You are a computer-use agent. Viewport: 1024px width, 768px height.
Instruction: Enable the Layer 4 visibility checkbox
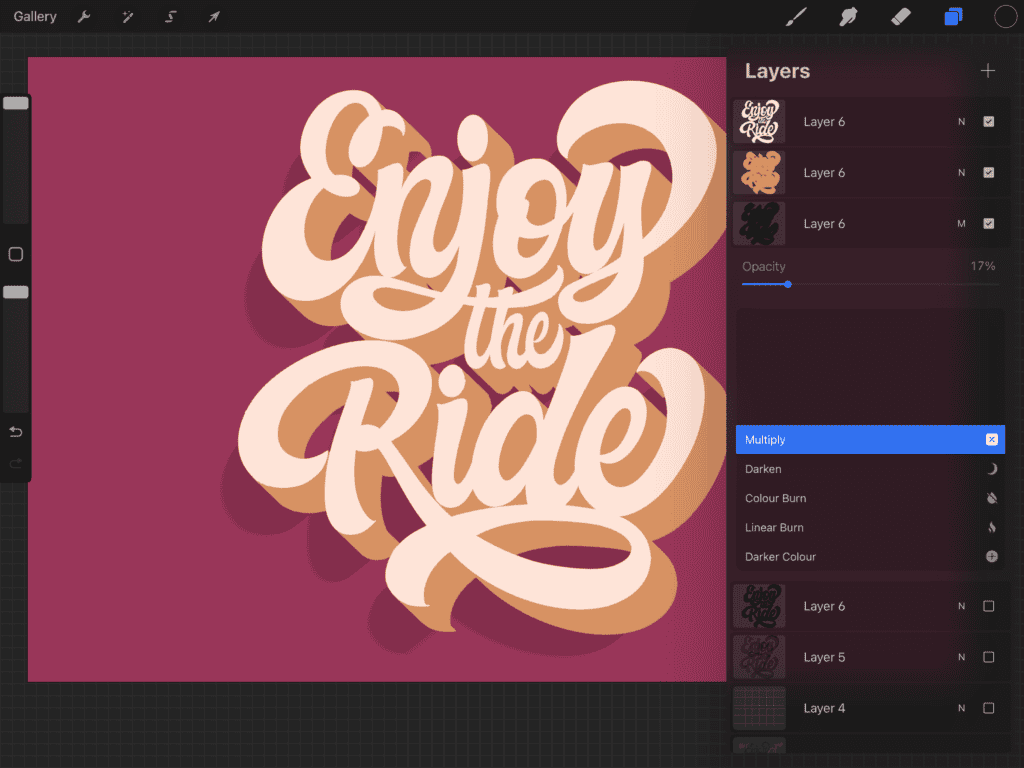click(988, 708)
